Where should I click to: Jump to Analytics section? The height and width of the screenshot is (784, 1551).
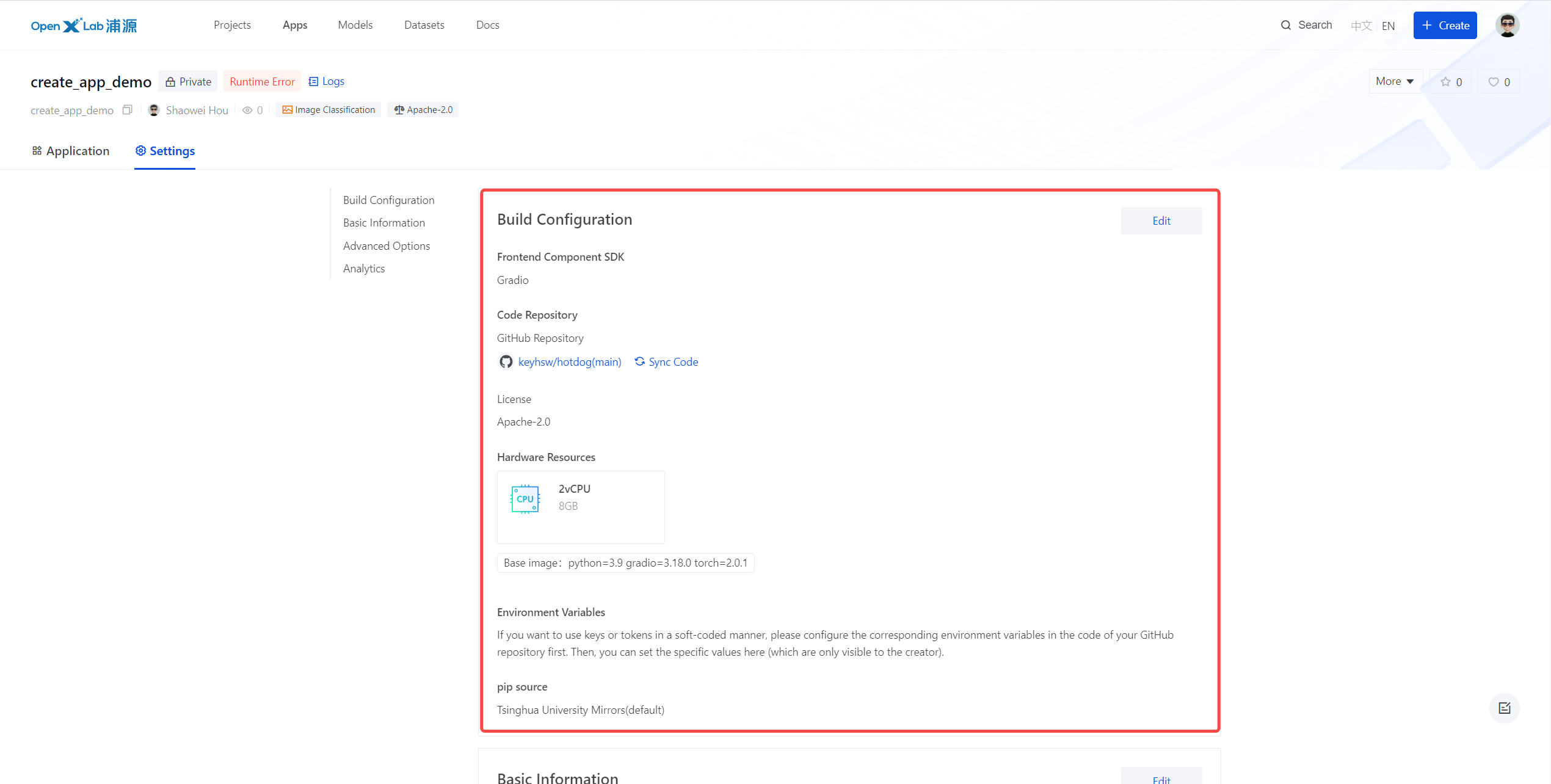click(364, 269)
